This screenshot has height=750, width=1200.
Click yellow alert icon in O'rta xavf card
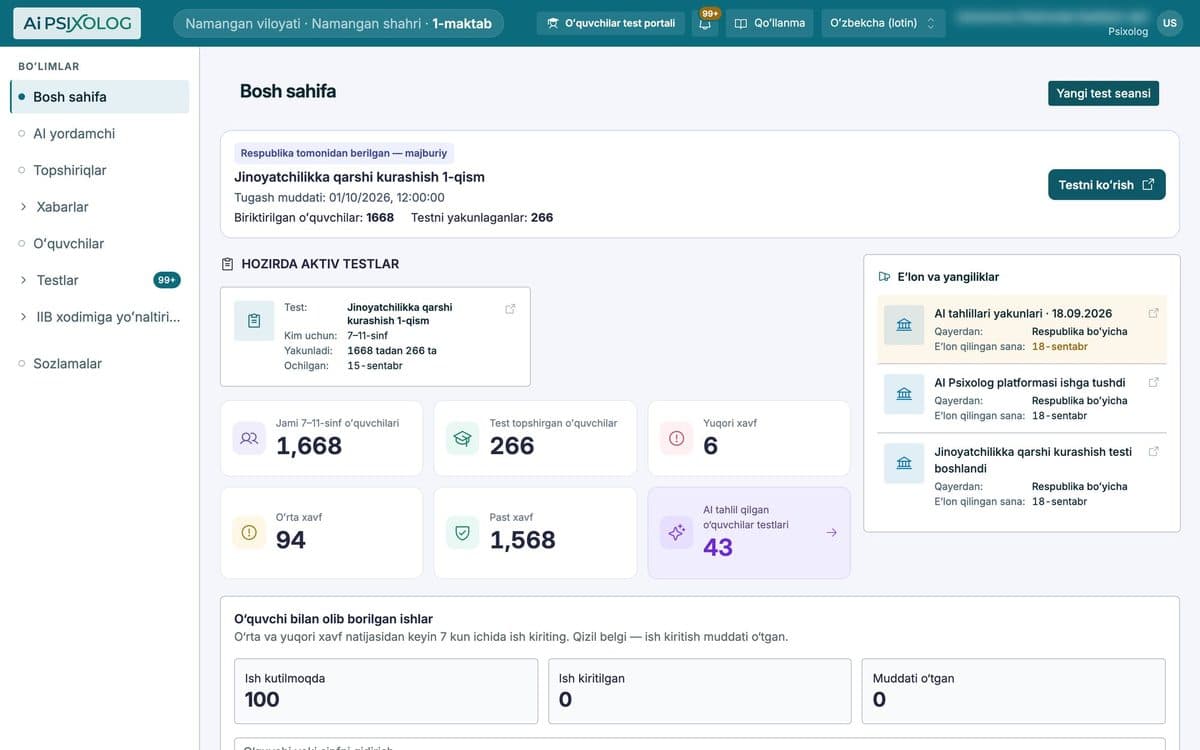[x=249, y=532]
